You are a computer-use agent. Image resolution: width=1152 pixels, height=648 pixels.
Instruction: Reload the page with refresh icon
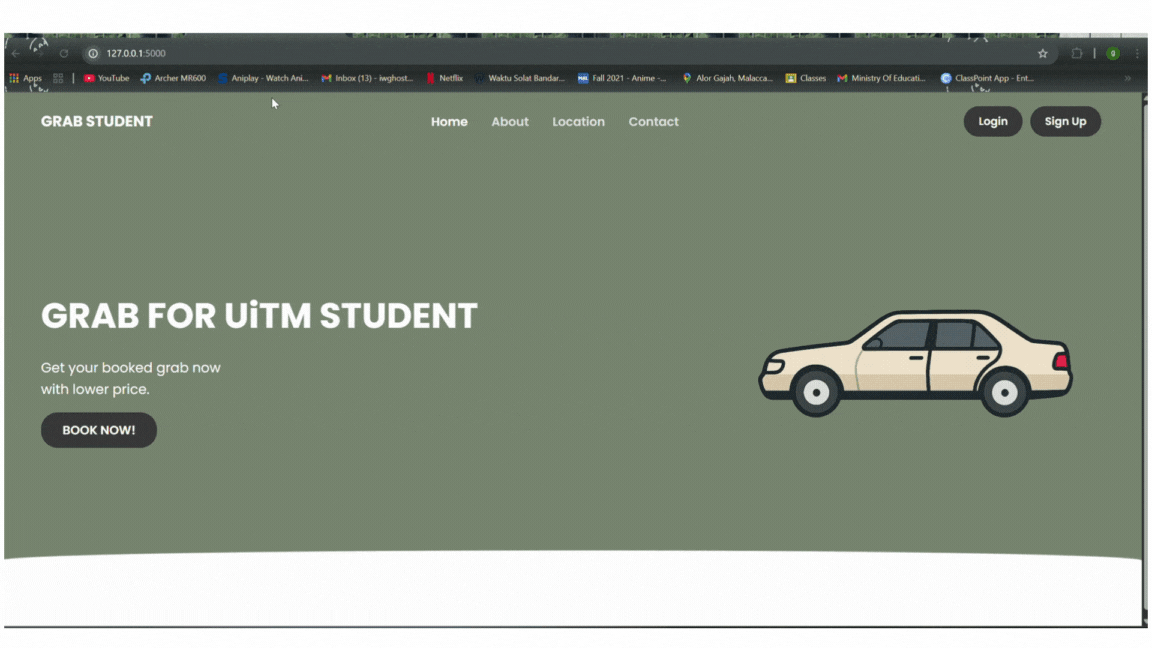click(x=64, y=54)
